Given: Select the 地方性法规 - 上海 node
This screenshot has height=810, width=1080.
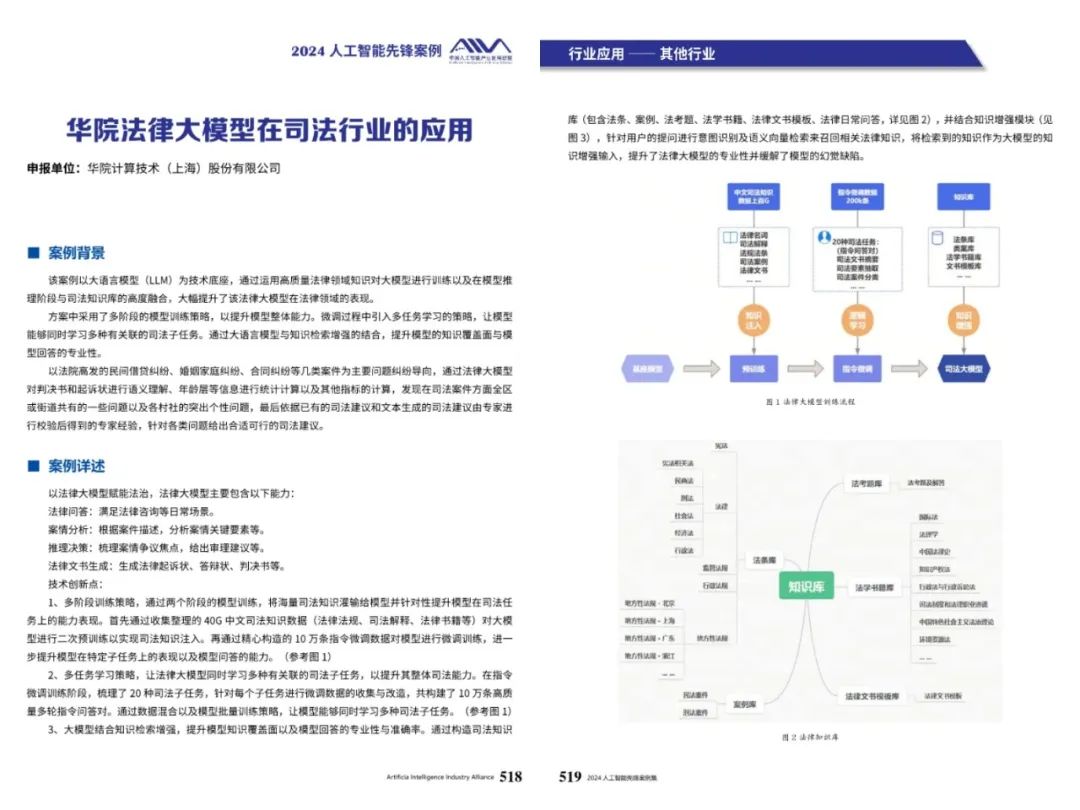Looking at the screenshot, I should tap(650, 621).
